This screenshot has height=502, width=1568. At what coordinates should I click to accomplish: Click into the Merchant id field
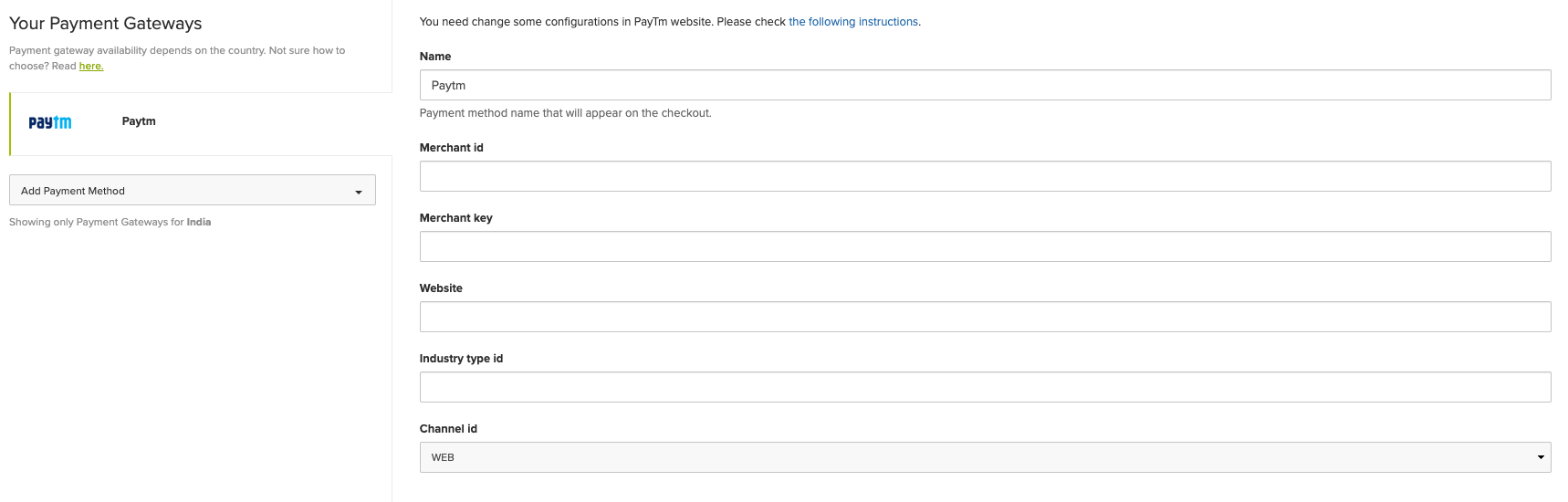[x=984, y=176]
